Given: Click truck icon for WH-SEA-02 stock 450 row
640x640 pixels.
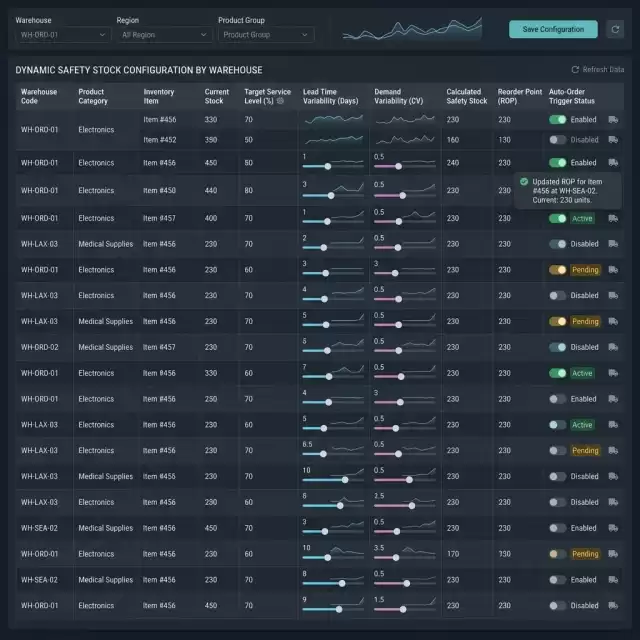Looking at the screenshot, I should (613, 528).
